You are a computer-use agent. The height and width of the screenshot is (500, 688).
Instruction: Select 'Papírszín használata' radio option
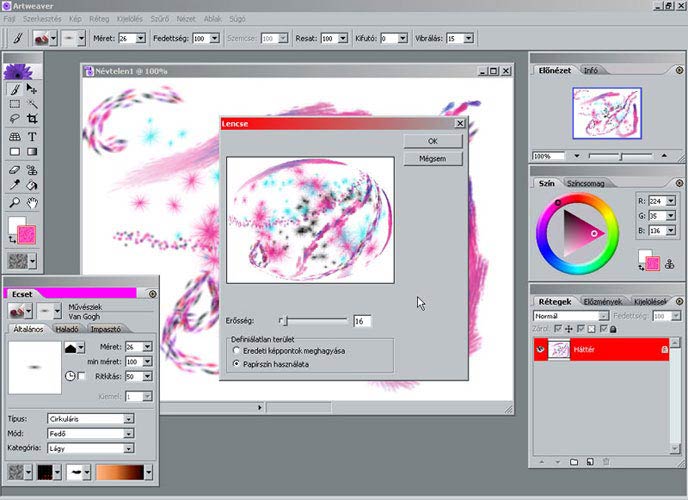click(x=236, y=364)
